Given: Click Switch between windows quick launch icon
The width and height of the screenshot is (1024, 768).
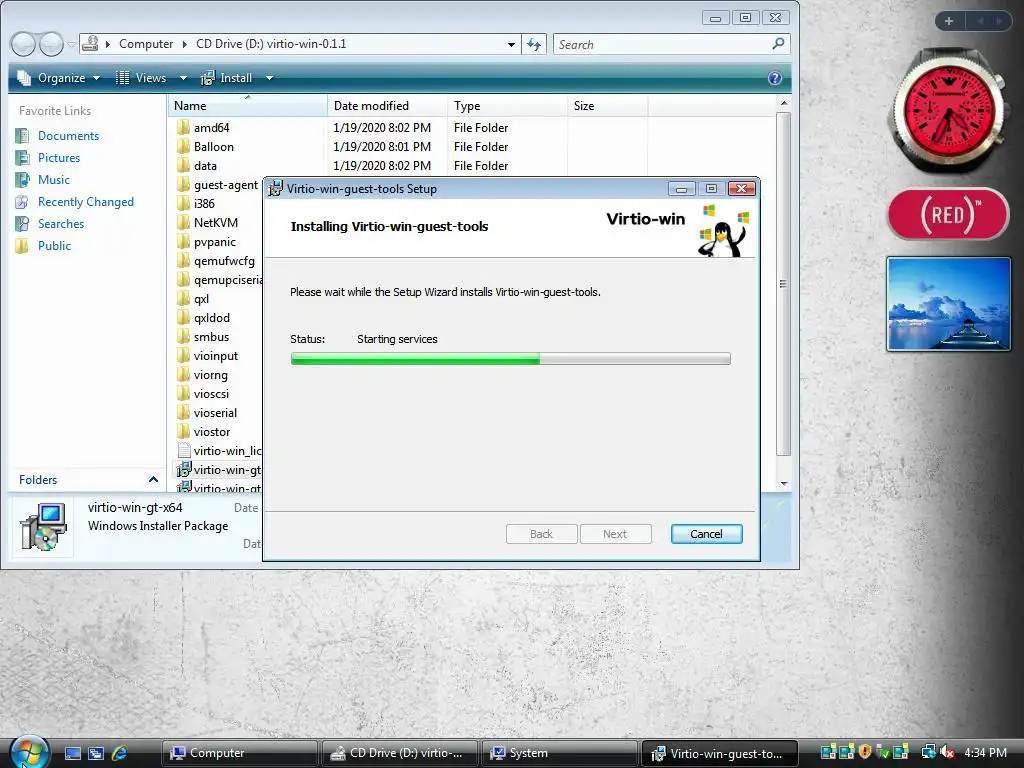Looking at the screenshot, I should pos(96,753).
